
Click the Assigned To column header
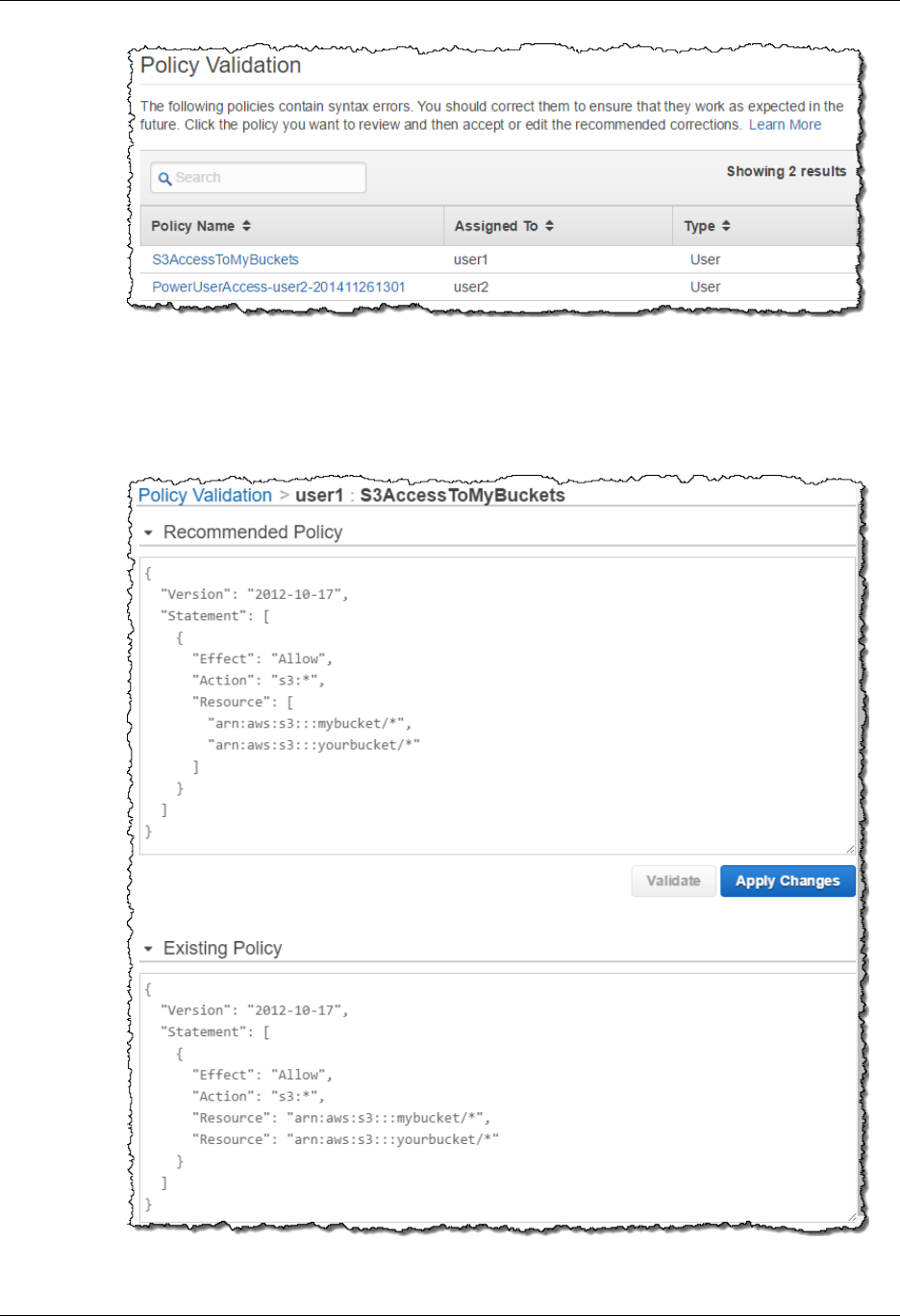point(558,226)
